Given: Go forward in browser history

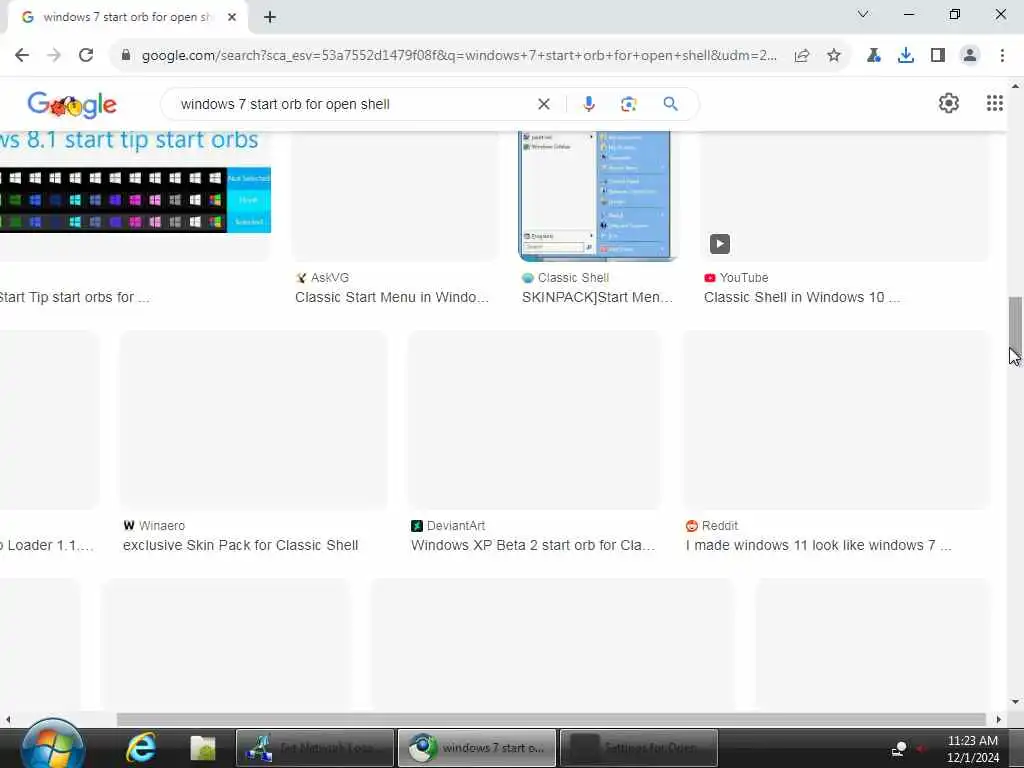Looking at the screenshot, I should 54,56.
